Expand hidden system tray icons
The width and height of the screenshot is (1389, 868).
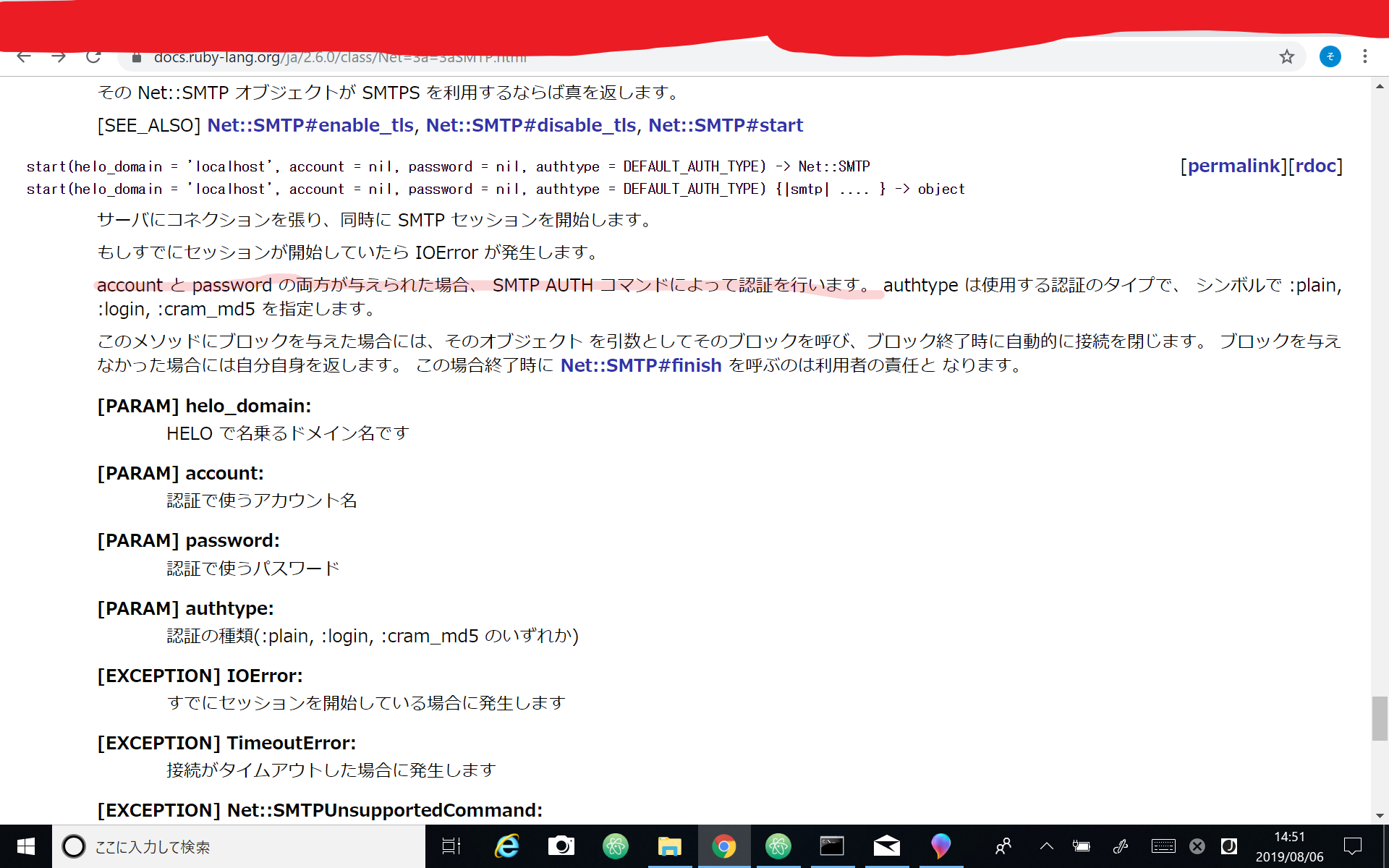coord(1046,846)
